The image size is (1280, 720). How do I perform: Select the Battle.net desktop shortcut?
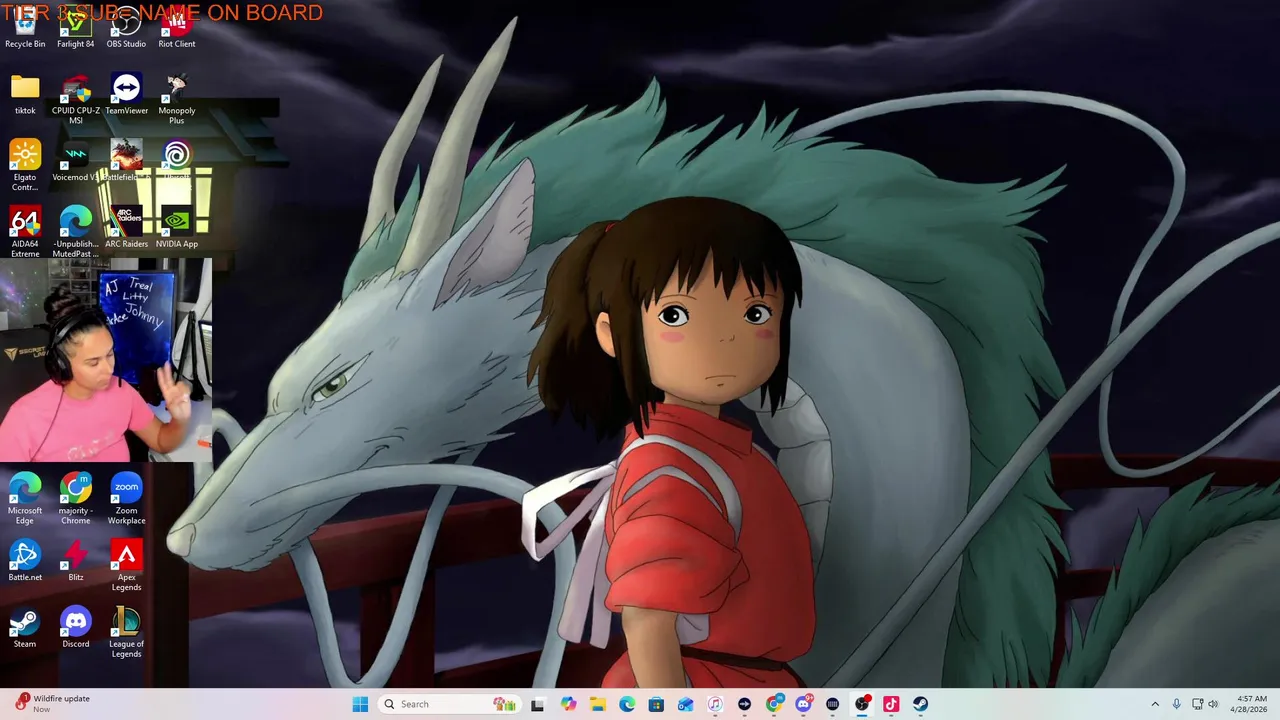(25, 561)
